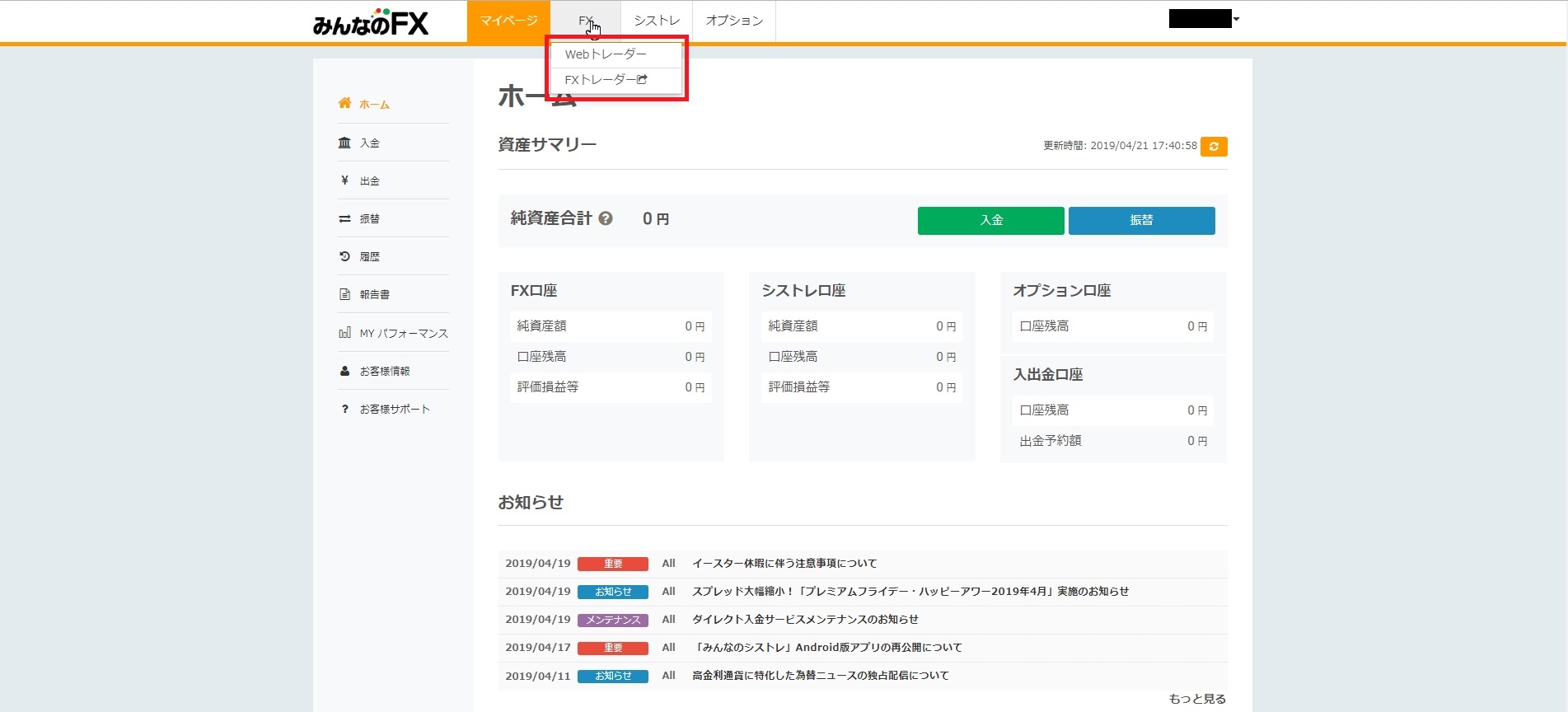The height and width of the screenshot is (712, 1568).
Task: Open the シストレ navigation tab
Action: (x=657, y=21)
